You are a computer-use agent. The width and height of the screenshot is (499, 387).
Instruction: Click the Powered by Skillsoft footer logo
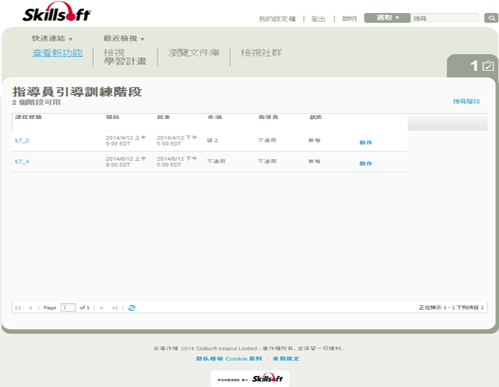click(x=250, y=379)
